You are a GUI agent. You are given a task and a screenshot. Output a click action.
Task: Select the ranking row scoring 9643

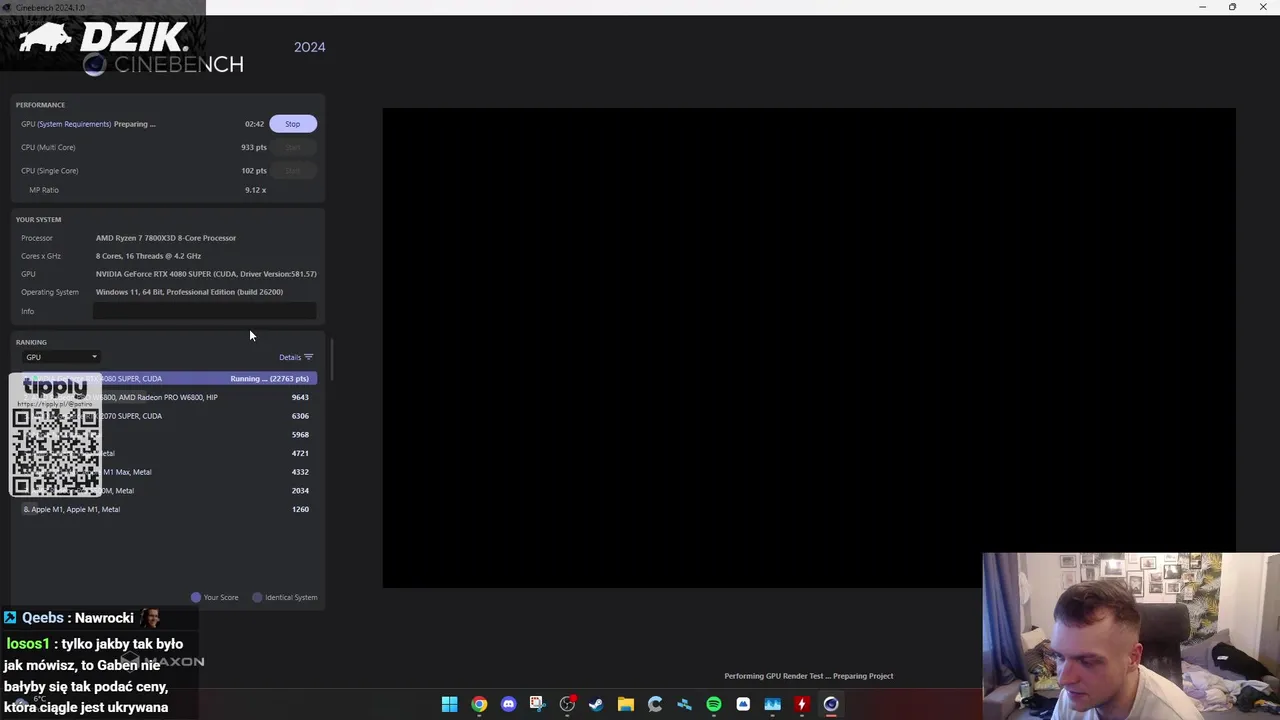[167, 397]
